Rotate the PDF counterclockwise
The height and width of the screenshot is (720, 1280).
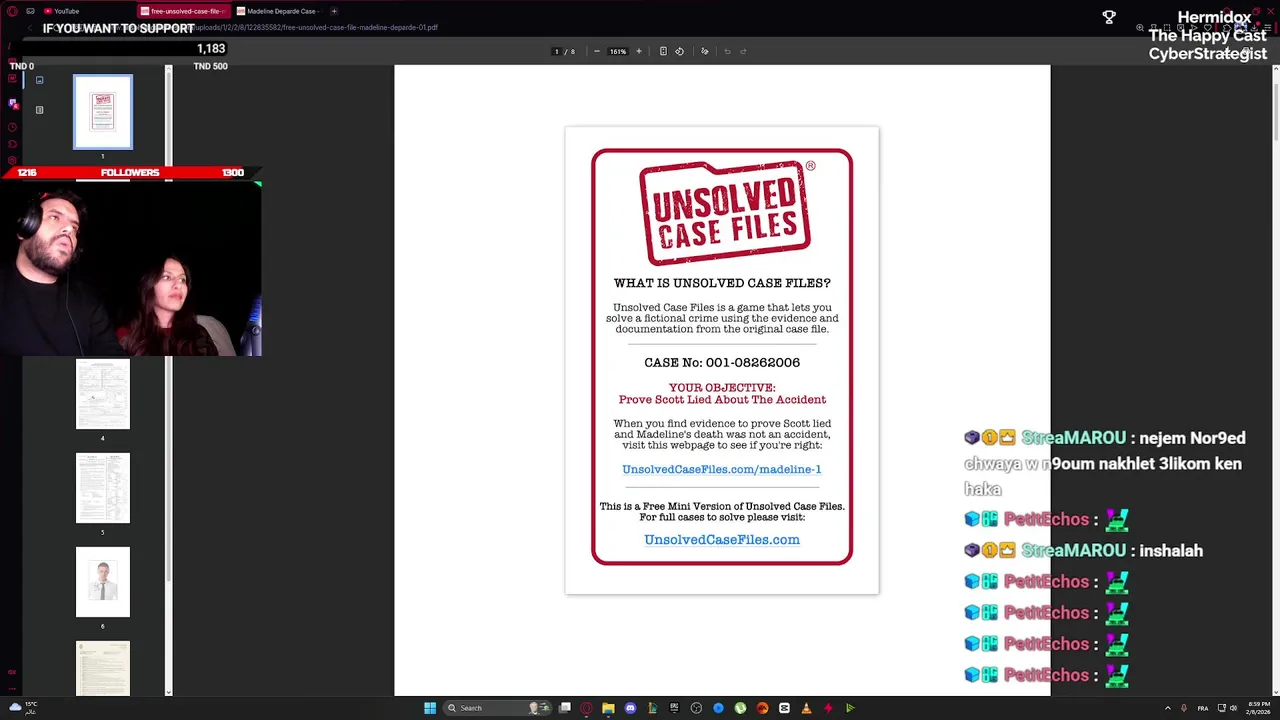pyautogui.click(x=680, y=51)
